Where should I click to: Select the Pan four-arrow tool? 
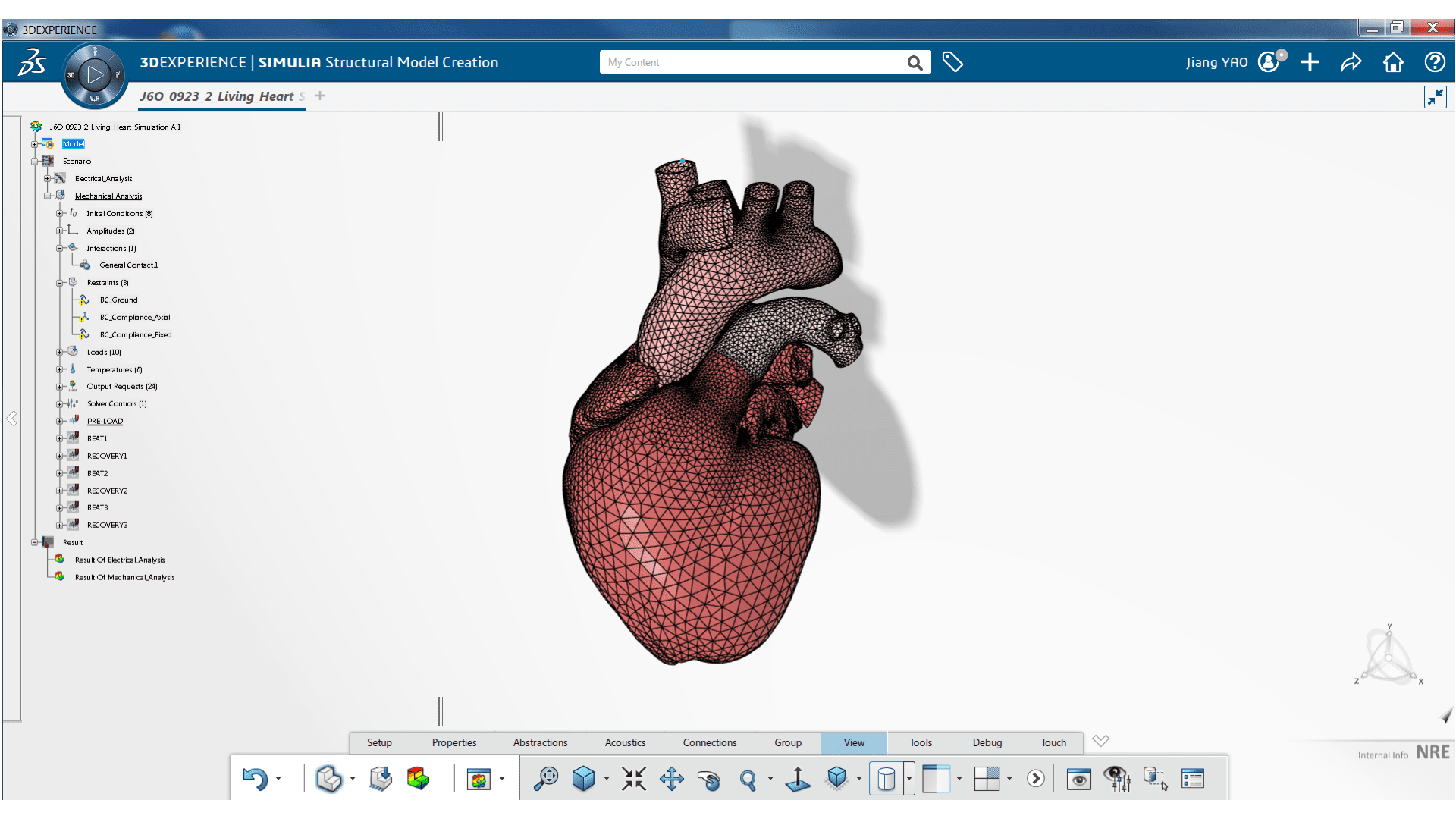tap(672, 779)
